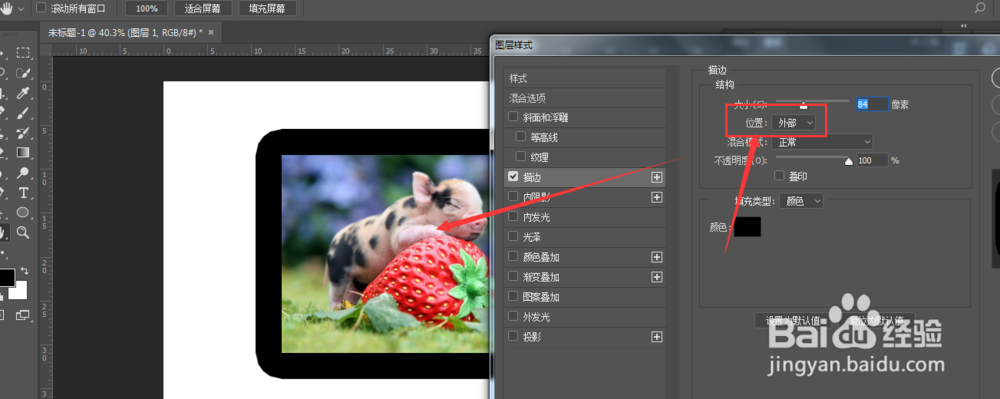1000x399 pixels.
Task: Select the Eyedropper tool
Action: tap(23, 93)
